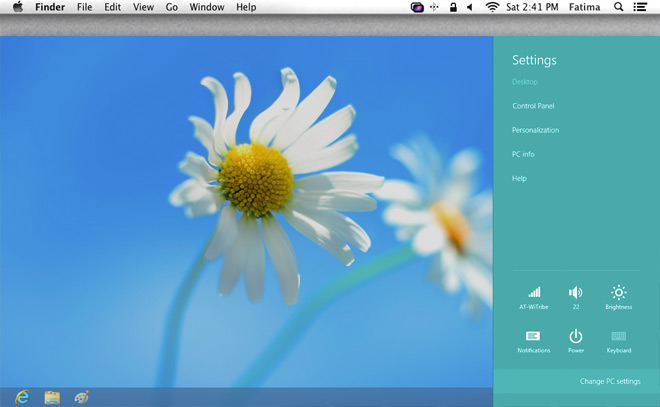
Task: Open the Apple menu
Action: coord(17,7)
